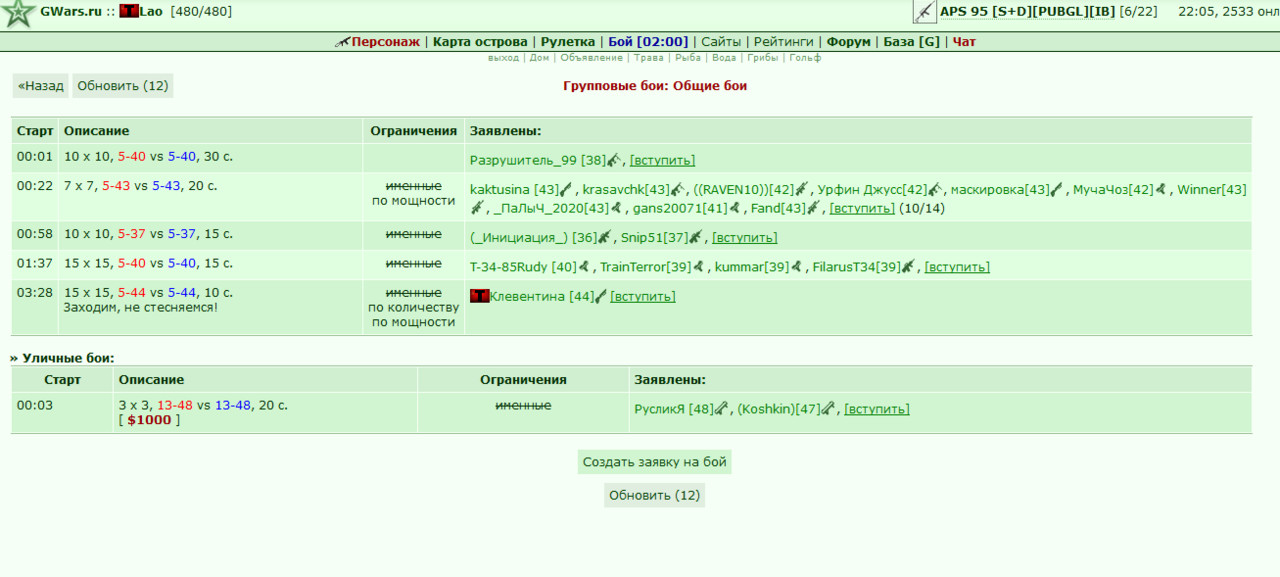Open the Рейтинги menu item
The height and width of the screenshot is (577, 1280).
click(x=784, y=42)
